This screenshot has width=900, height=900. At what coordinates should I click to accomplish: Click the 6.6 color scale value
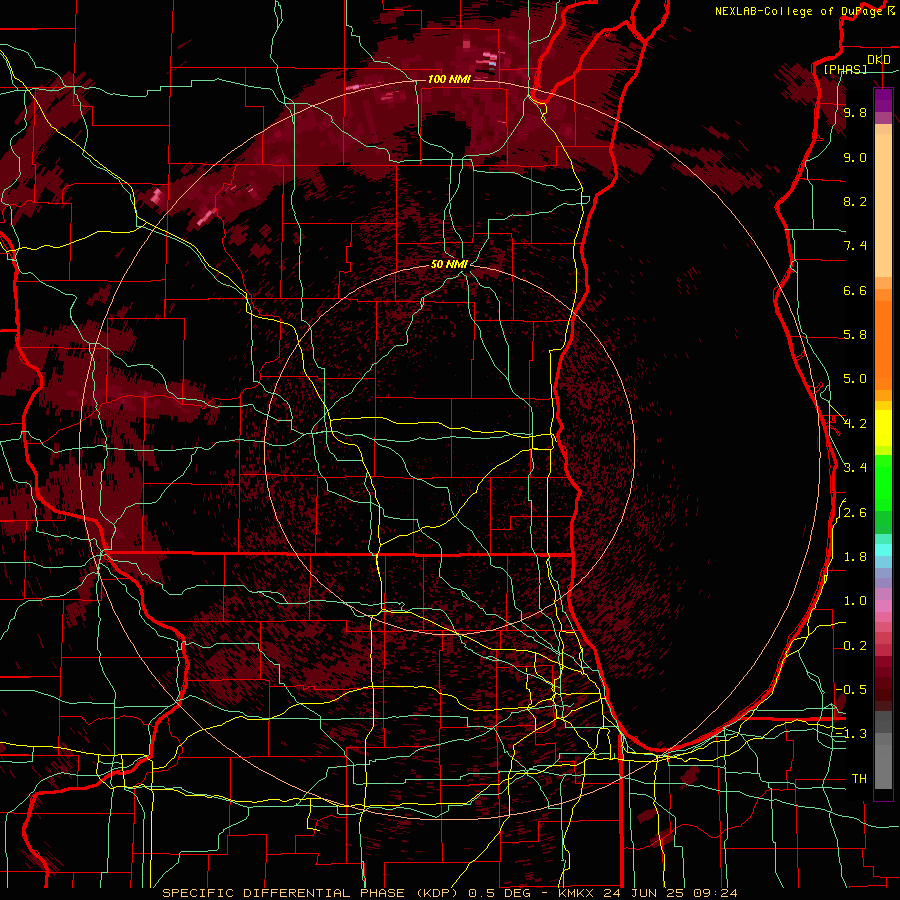(855, 290)
